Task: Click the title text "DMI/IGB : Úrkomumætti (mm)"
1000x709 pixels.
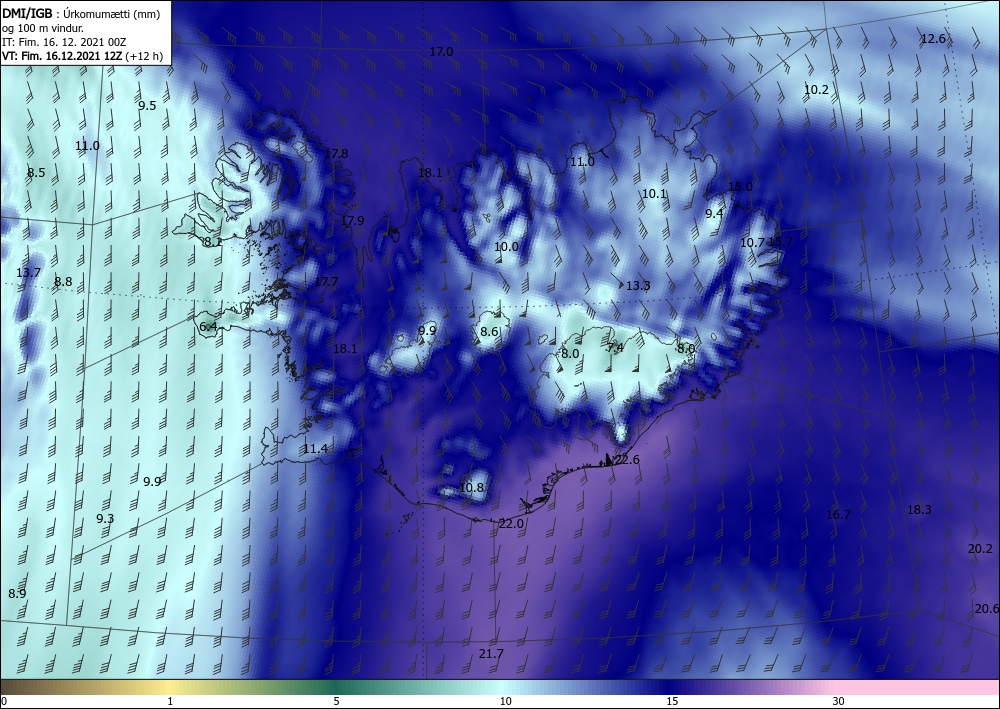Action: 81,13
